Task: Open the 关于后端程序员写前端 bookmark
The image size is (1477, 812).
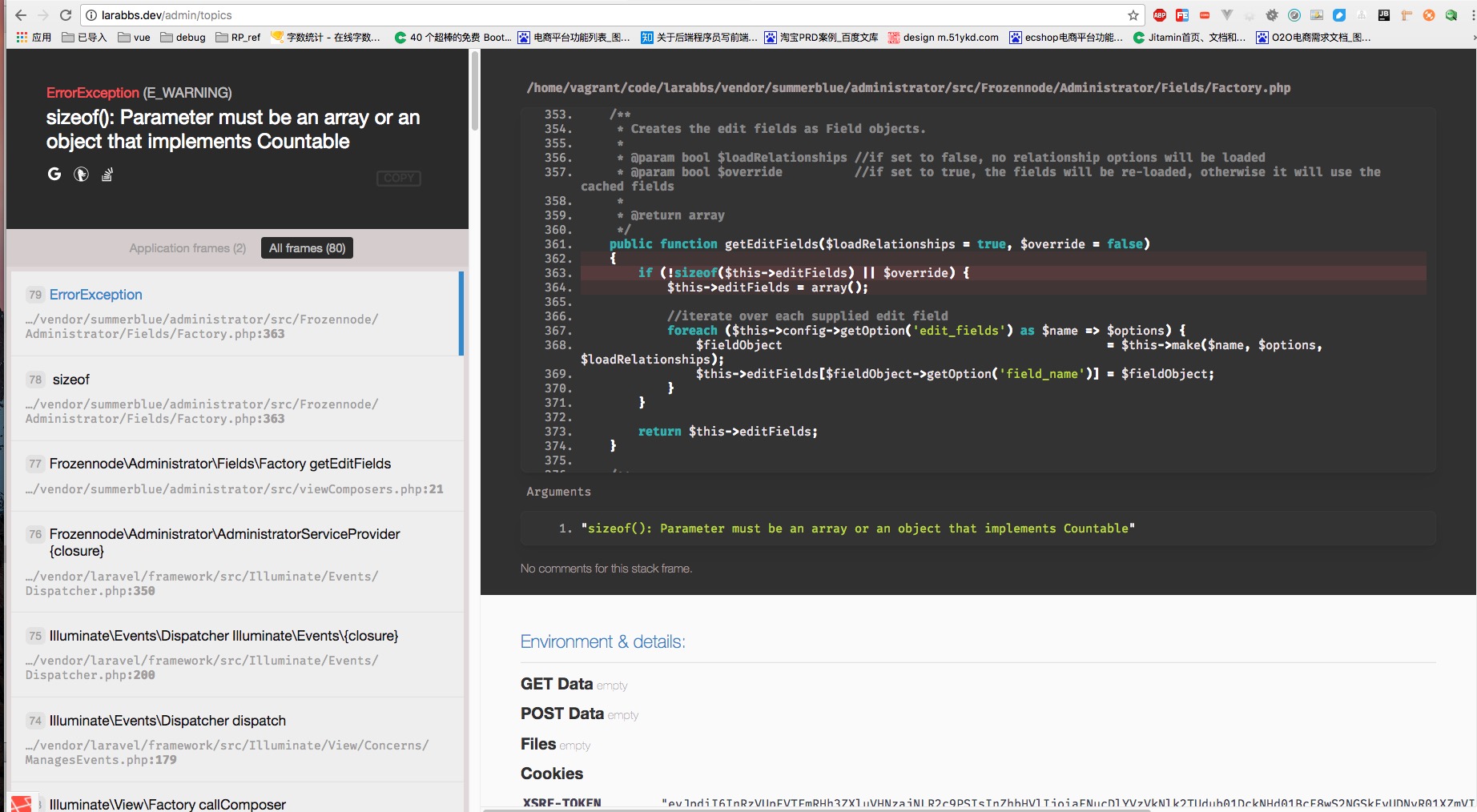Action: tap(698, 37)
